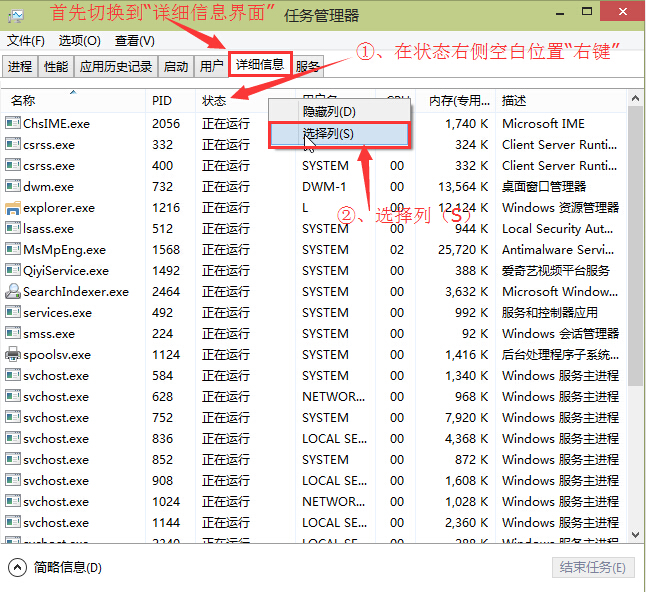Click the Task Manager title bar icon
Viewport: 646px width, 592px height.
click(16, 15)
